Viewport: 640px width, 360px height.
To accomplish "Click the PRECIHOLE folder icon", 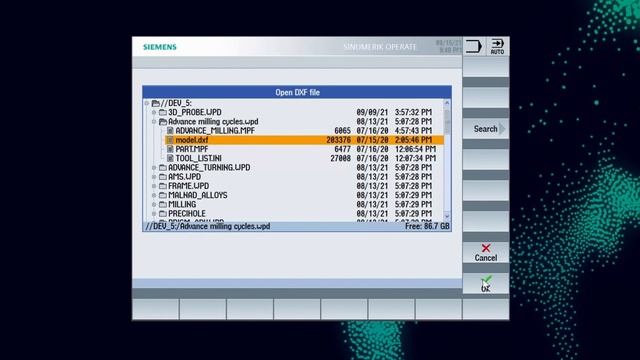I will click(x=163, y=214).
